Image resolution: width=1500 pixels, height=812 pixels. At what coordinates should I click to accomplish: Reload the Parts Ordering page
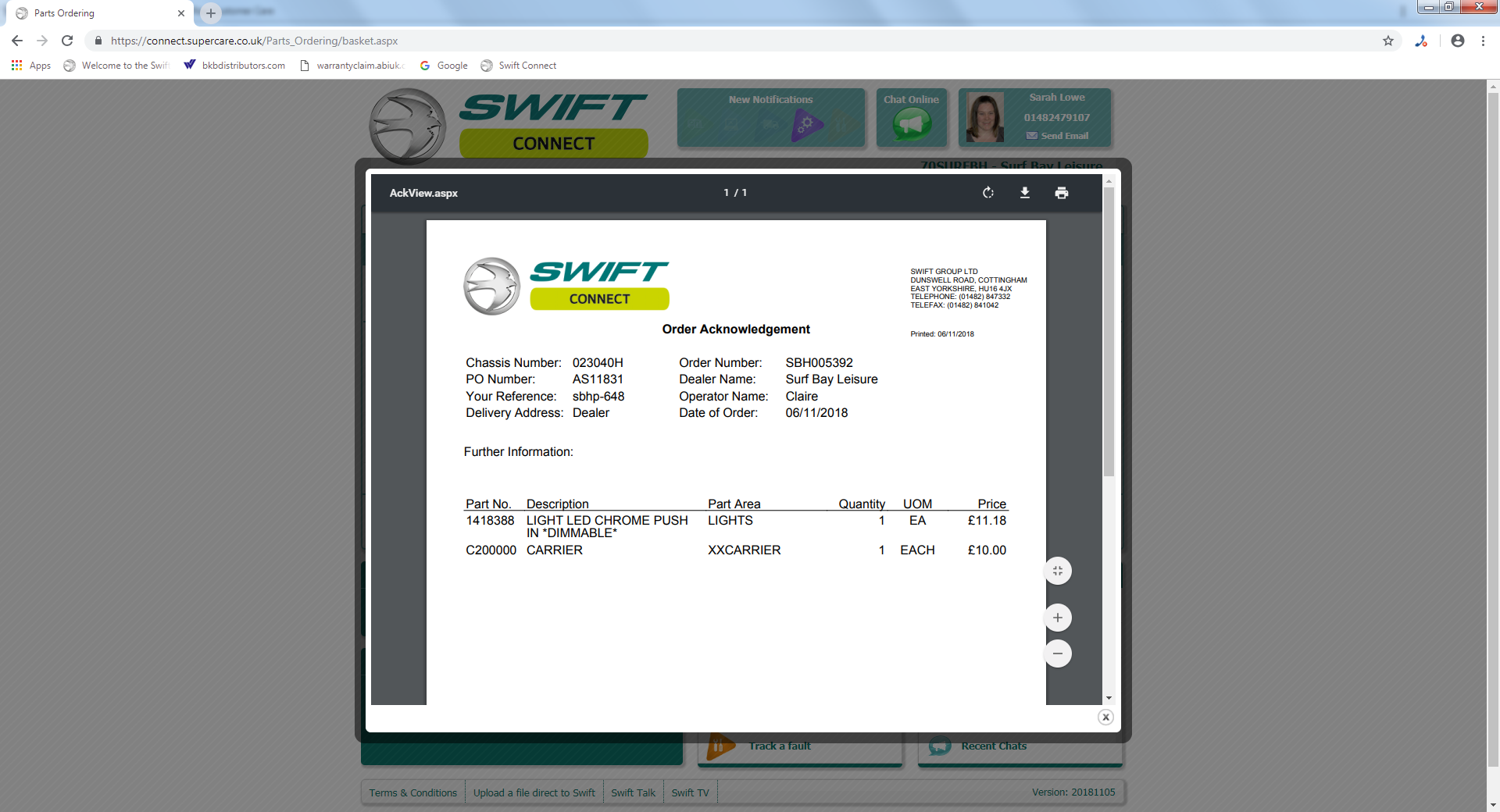point(67,41)
